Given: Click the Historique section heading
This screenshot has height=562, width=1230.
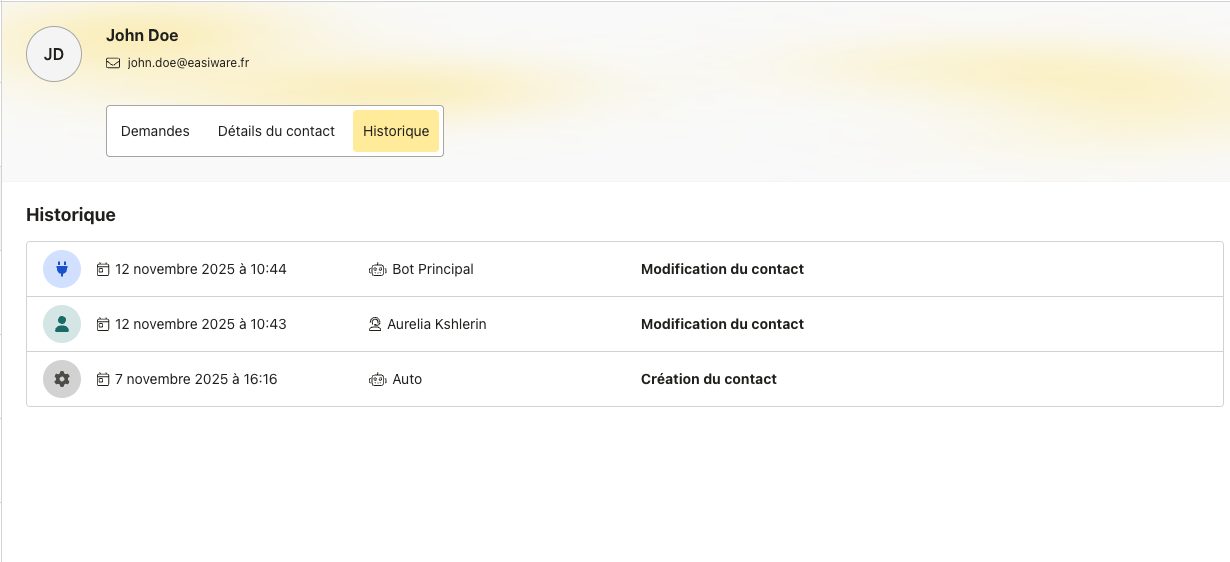Looking at the screenshot, I should tap(71, 214).
